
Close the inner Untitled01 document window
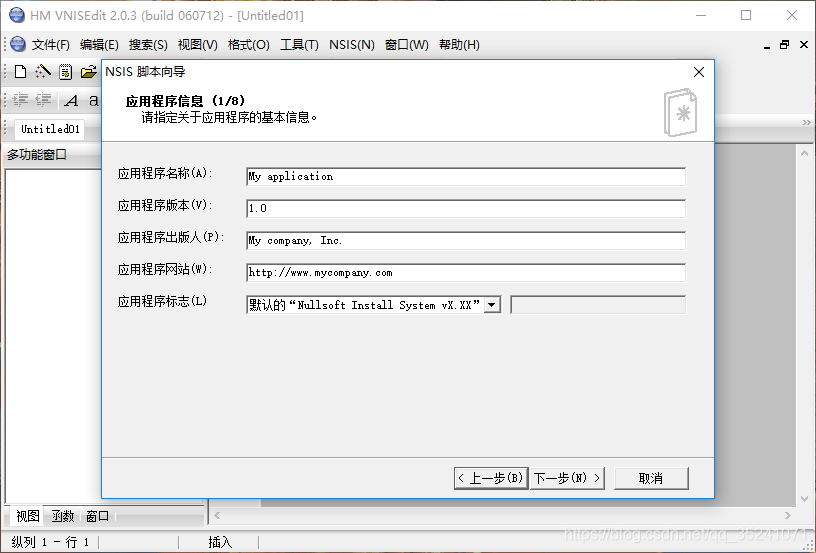click(x=804, y=45)
